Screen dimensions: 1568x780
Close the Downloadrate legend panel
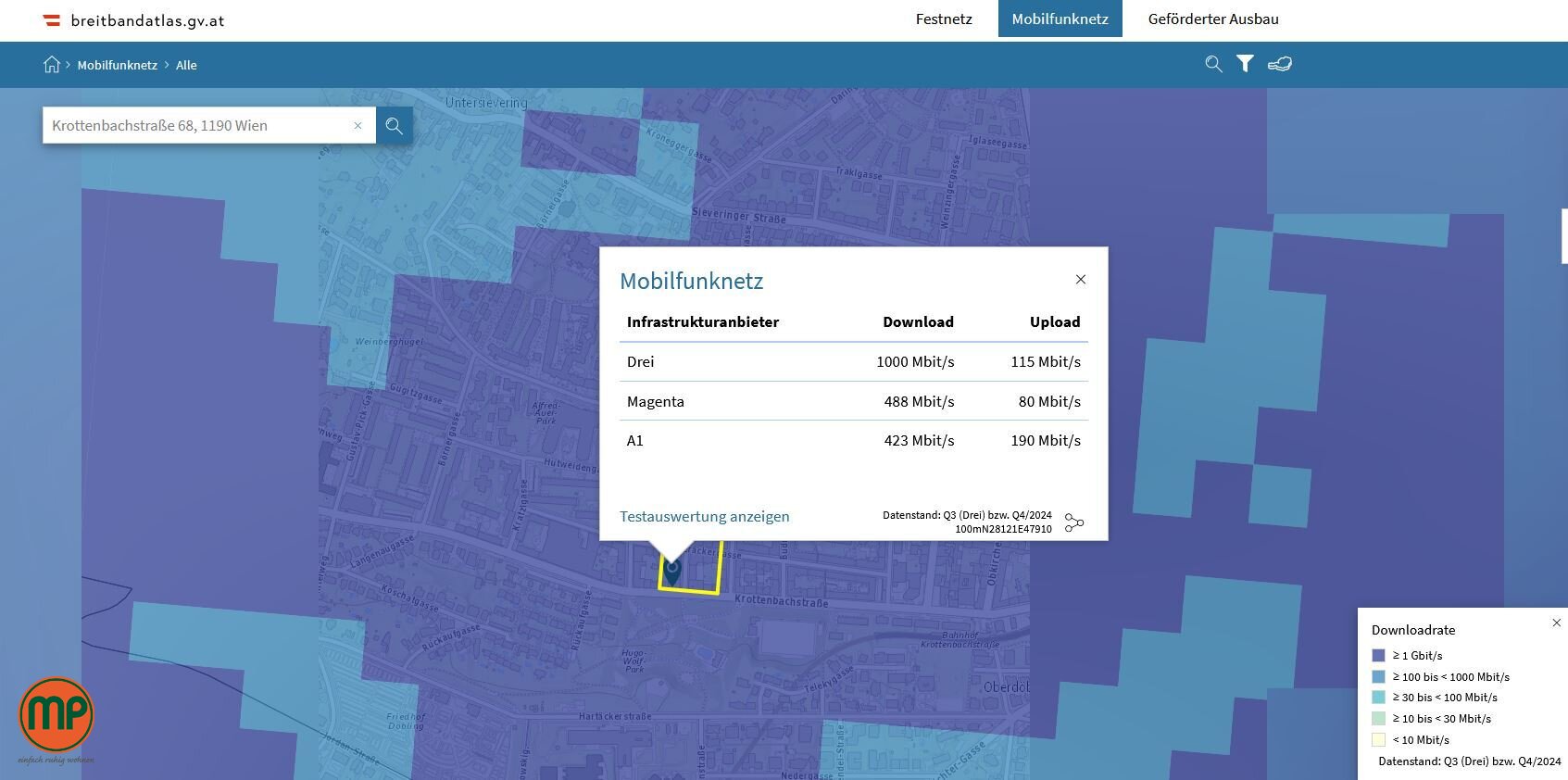[1556, 623]
